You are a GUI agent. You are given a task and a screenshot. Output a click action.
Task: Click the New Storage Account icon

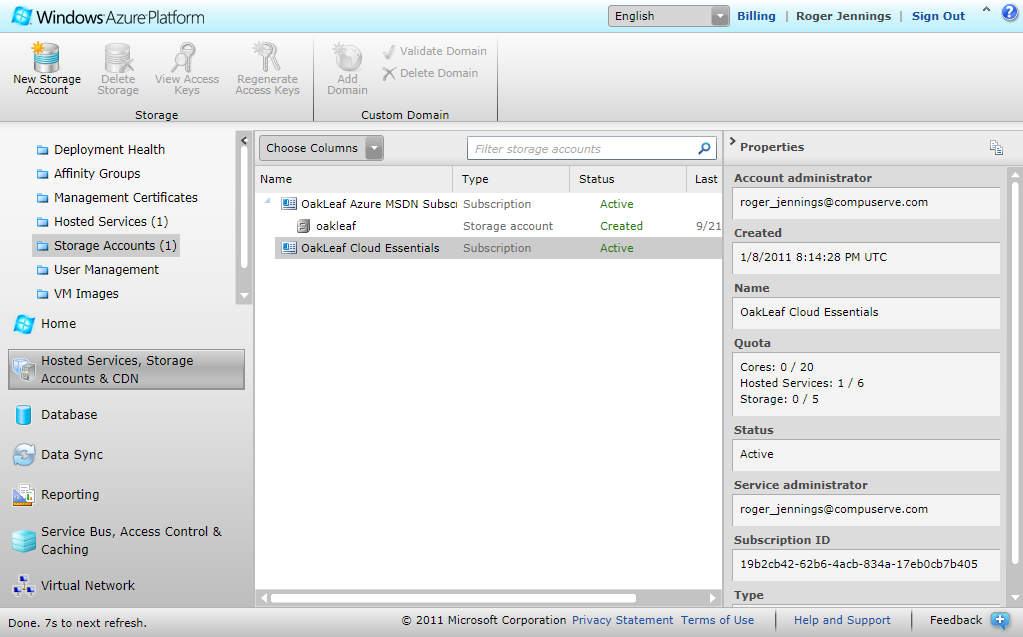[x=46, y=57]
